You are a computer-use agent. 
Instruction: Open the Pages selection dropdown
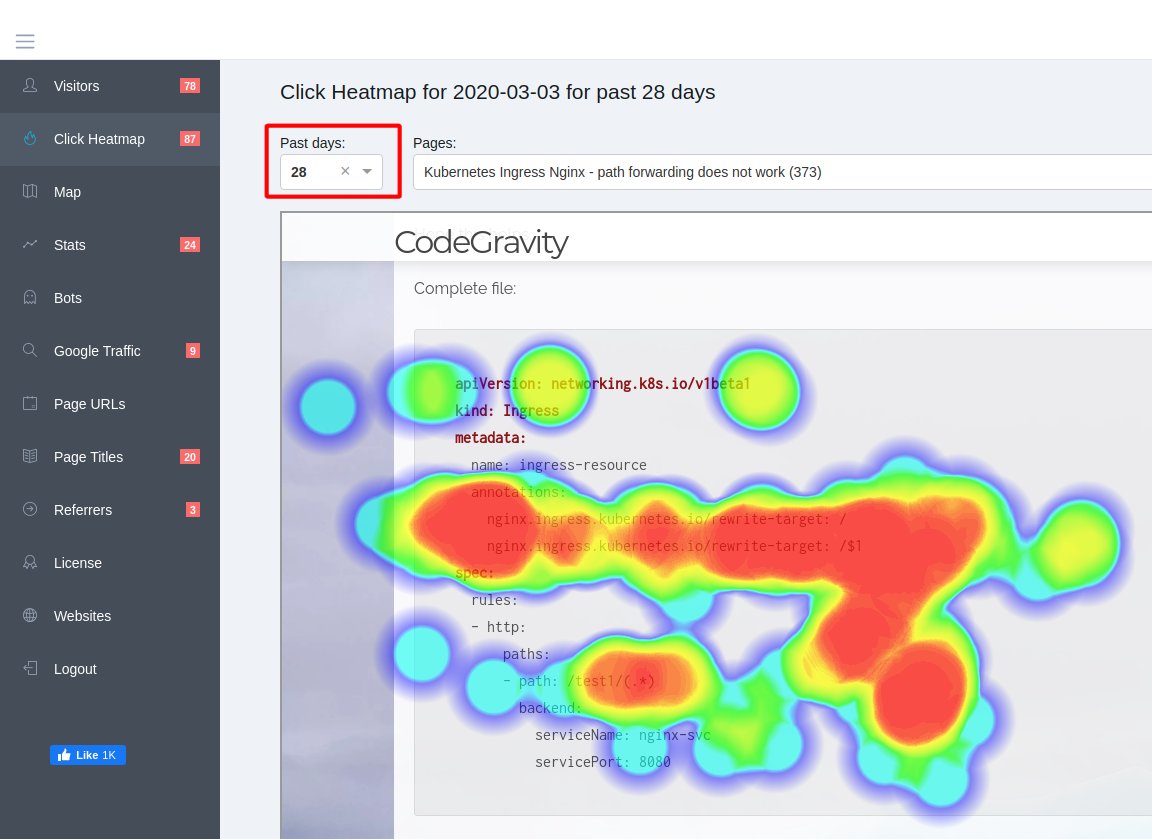[782, 172]
